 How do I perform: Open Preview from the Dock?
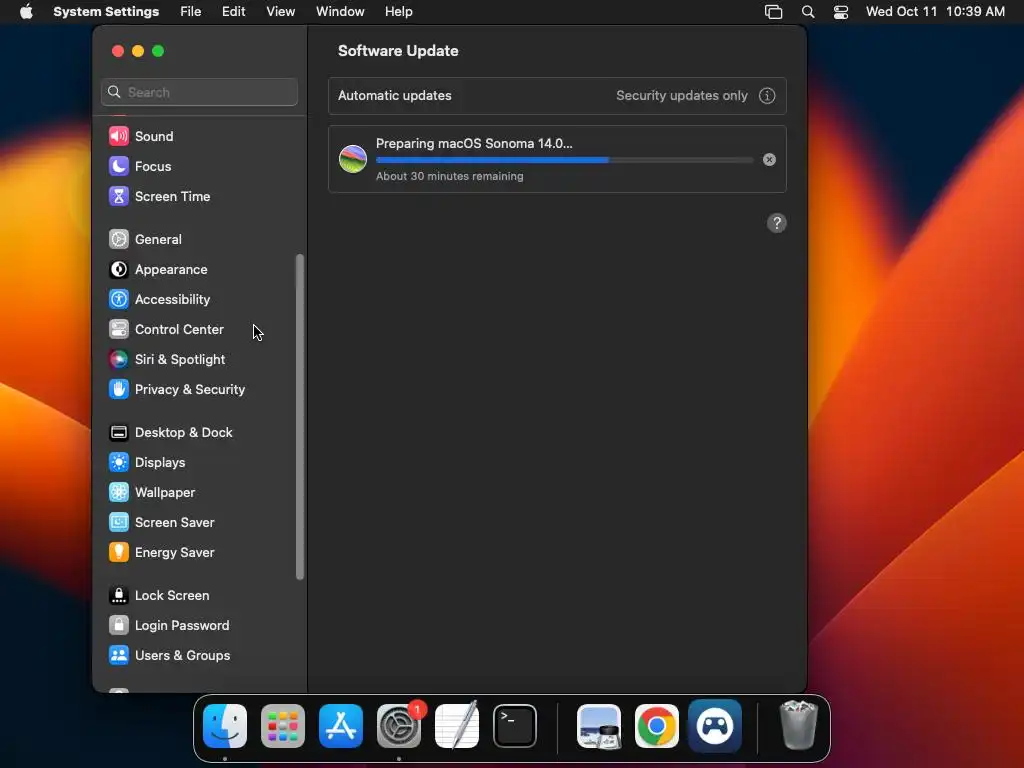pyautogui.click(x=599, y=726)
